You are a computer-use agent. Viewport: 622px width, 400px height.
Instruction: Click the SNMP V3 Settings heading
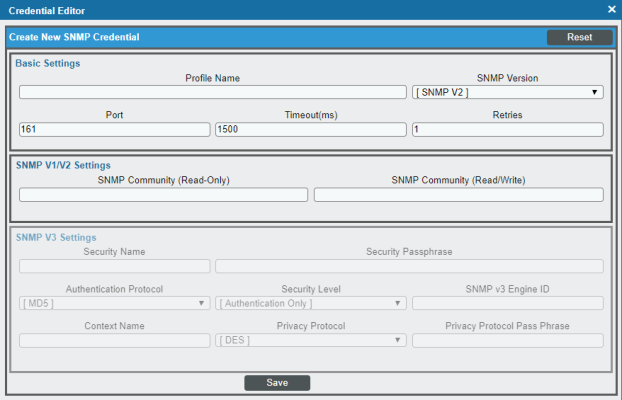[56, 238]
